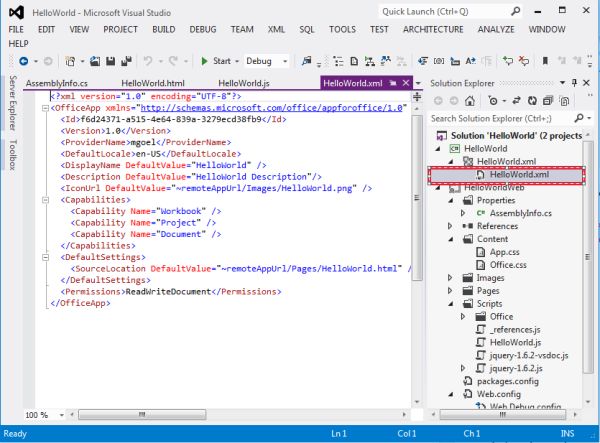This screenshot has width=600, height=443.
Task: Click the Navigate Backward toolbar icon
Action: point(24,61)
